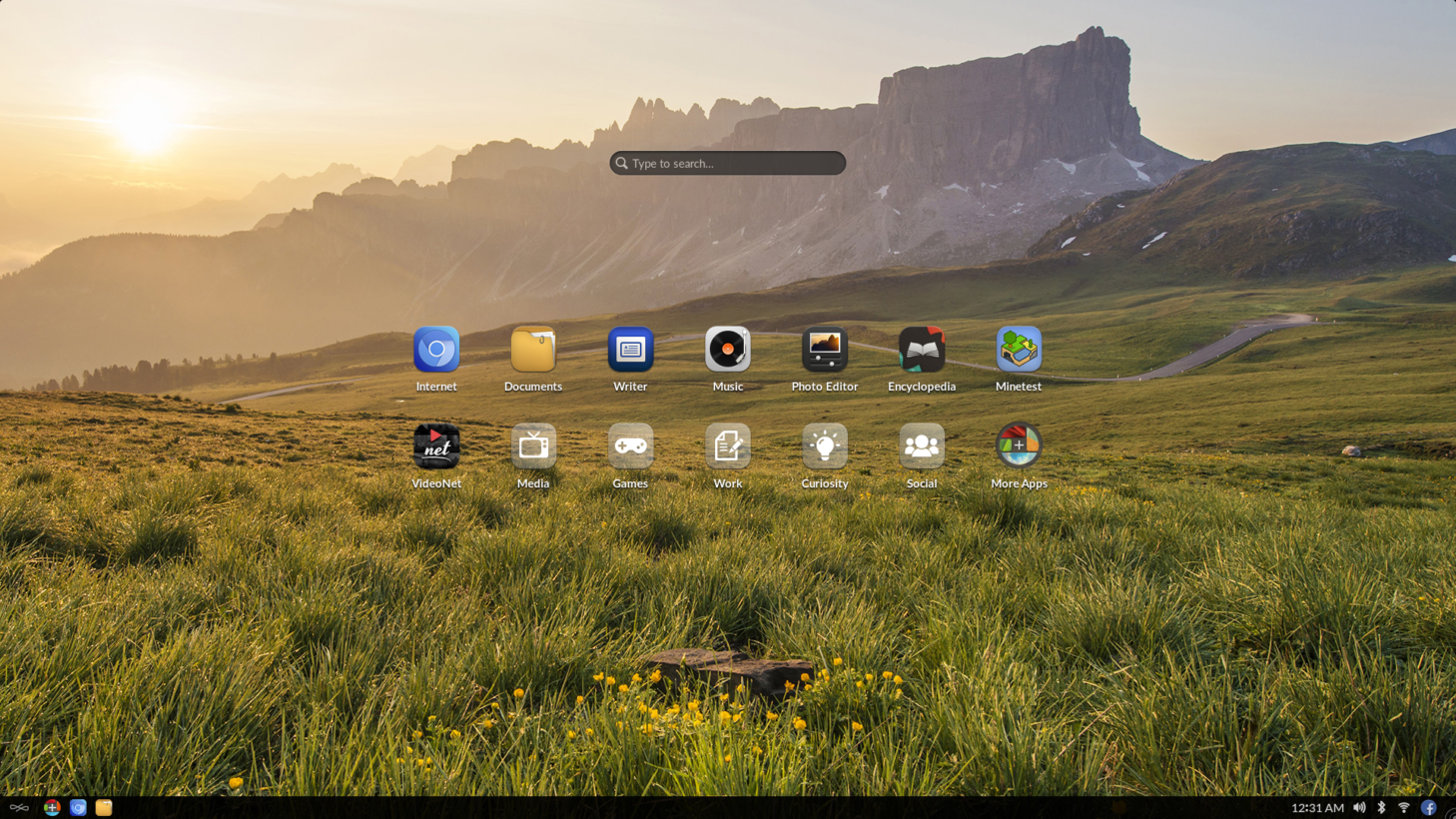
Task: Open the Games folder
Action: 630,446
